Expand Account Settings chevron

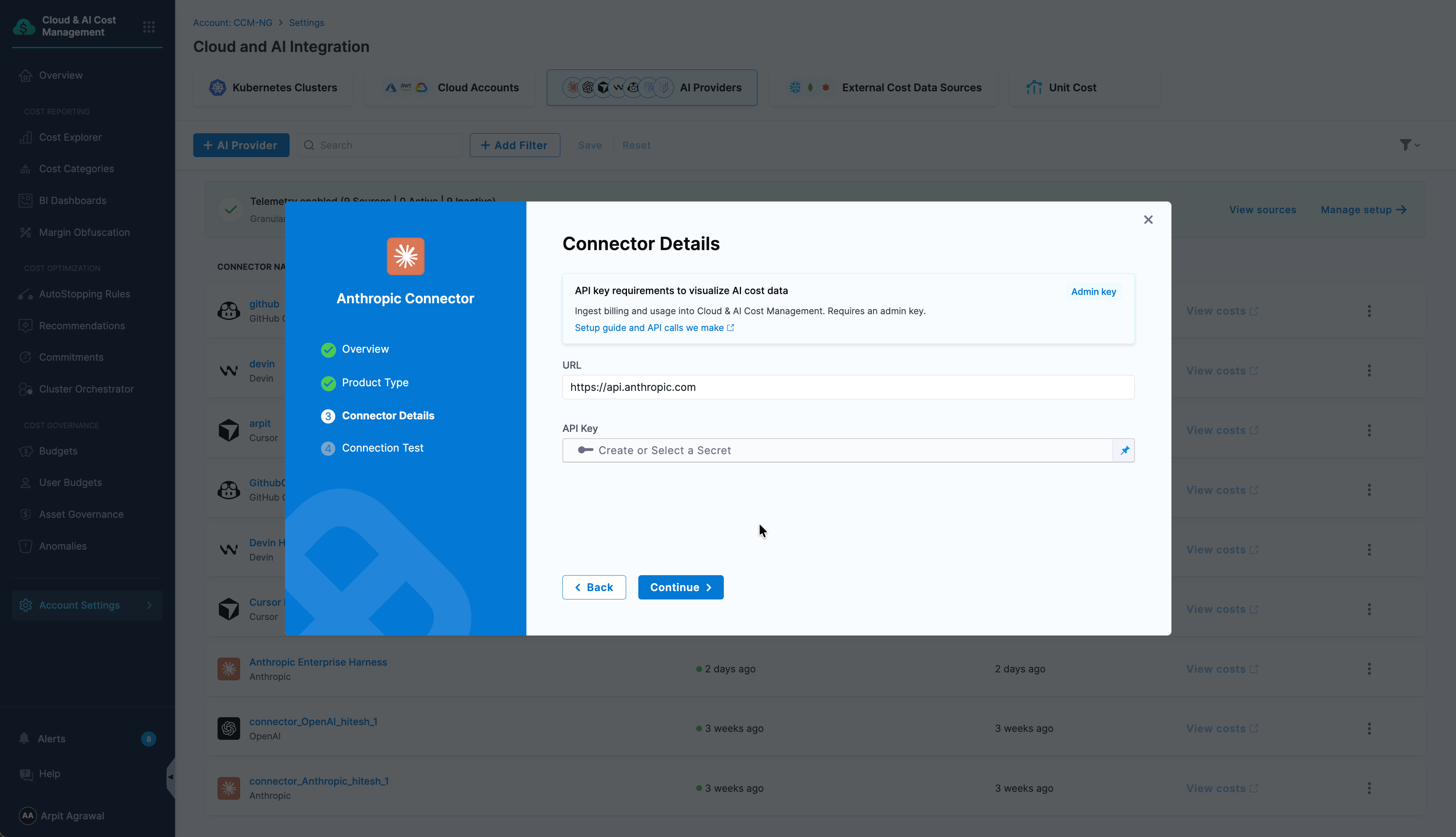pos(149,605)
